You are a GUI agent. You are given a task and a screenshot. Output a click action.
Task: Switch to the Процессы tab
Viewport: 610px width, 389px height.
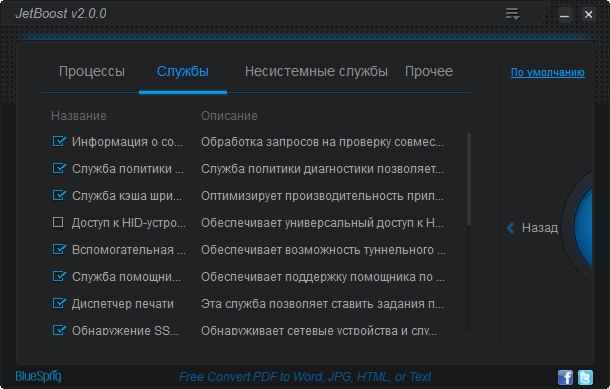92,72
